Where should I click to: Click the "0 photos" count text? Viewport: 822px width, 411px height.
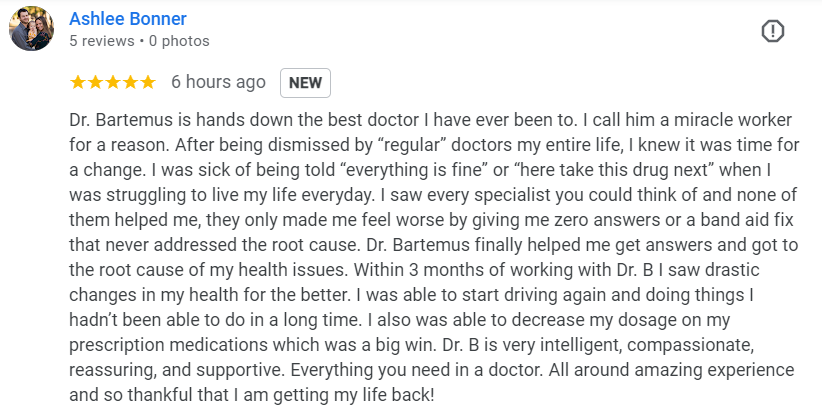tap(179, 41)
